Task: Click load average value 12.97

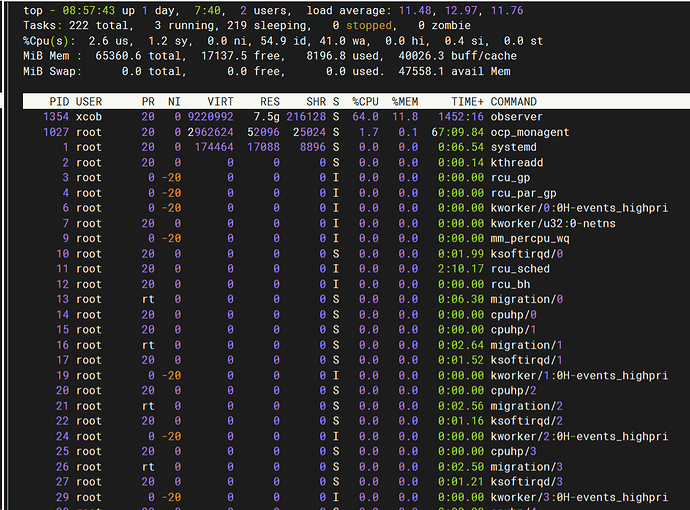Action: [461, 11]
